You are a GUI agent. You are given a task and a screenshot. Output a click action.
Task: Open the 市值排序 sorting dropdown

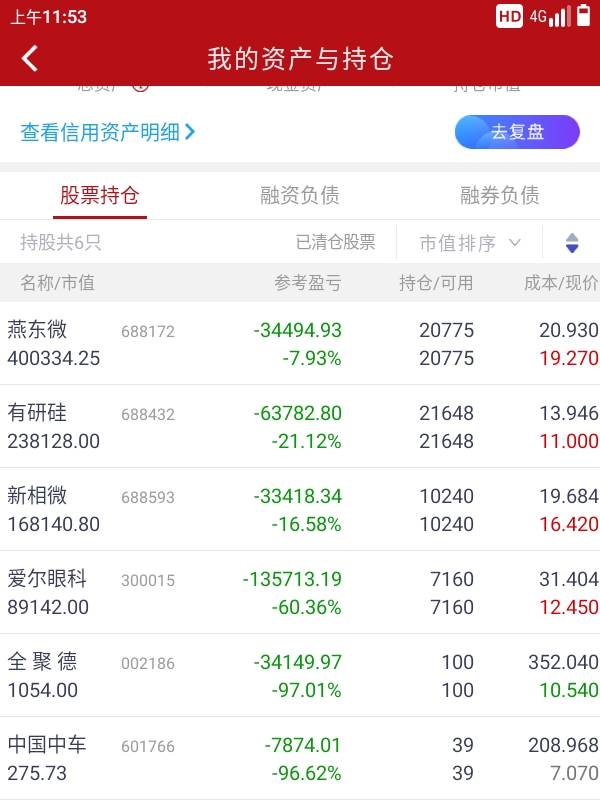pyautogui.click(x=470, y=243)
